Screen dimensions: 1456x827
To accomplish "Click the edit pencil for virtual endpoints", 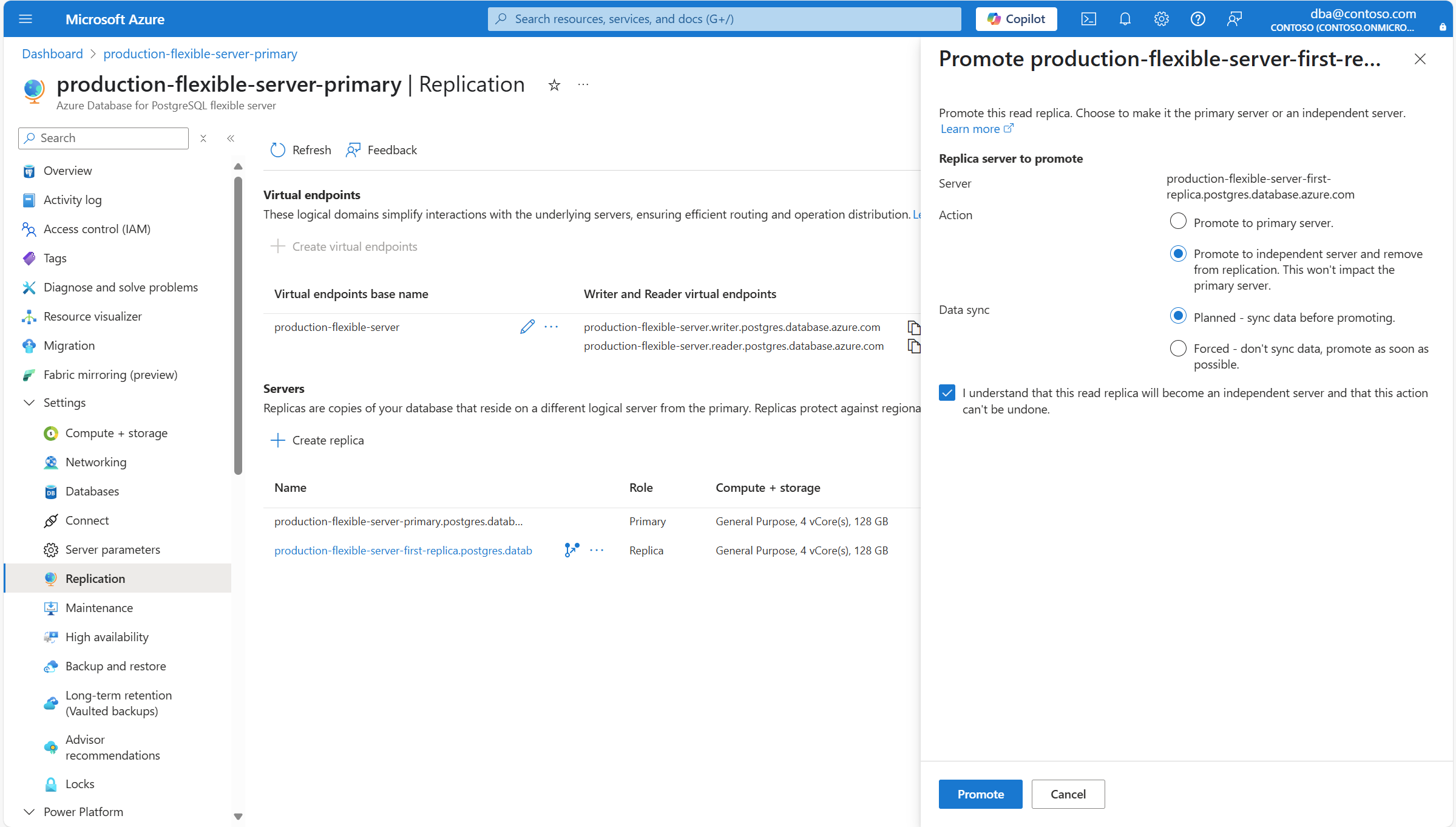I will click(x=527, y=327).
